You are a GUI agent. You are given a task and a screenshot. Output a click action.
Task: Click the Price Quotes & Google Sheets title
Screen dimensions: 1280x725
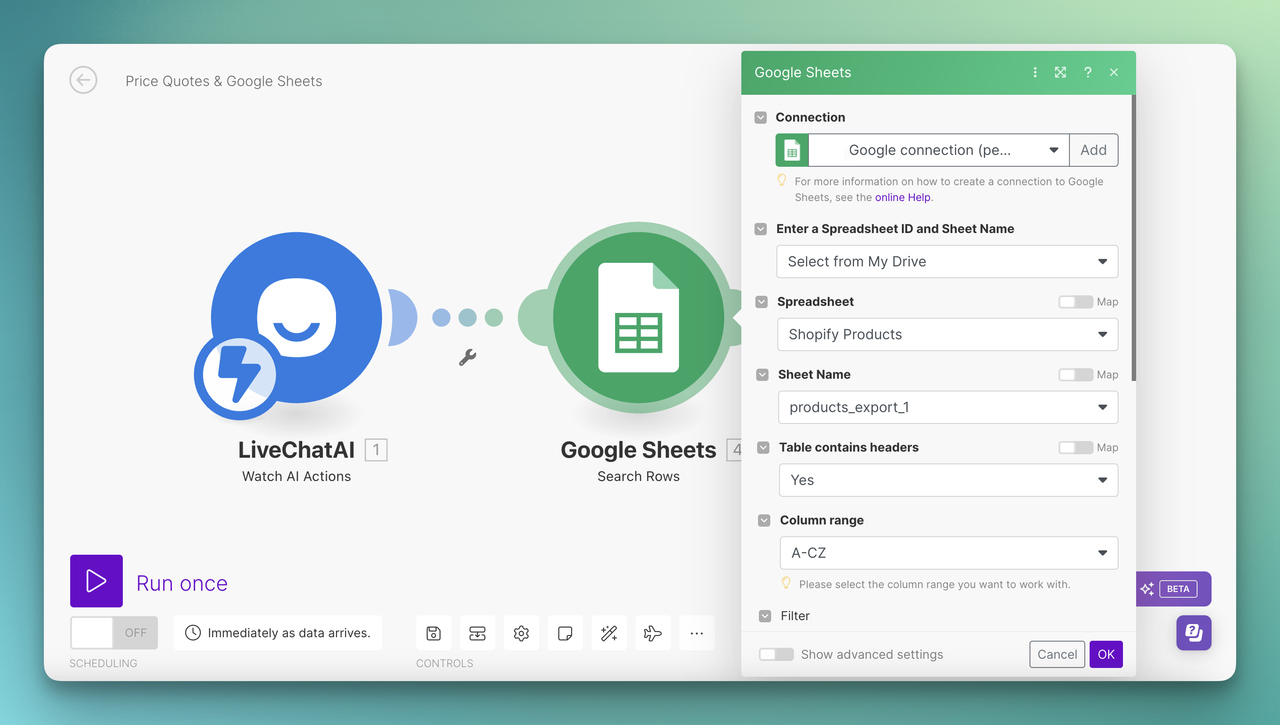(224, 81)
